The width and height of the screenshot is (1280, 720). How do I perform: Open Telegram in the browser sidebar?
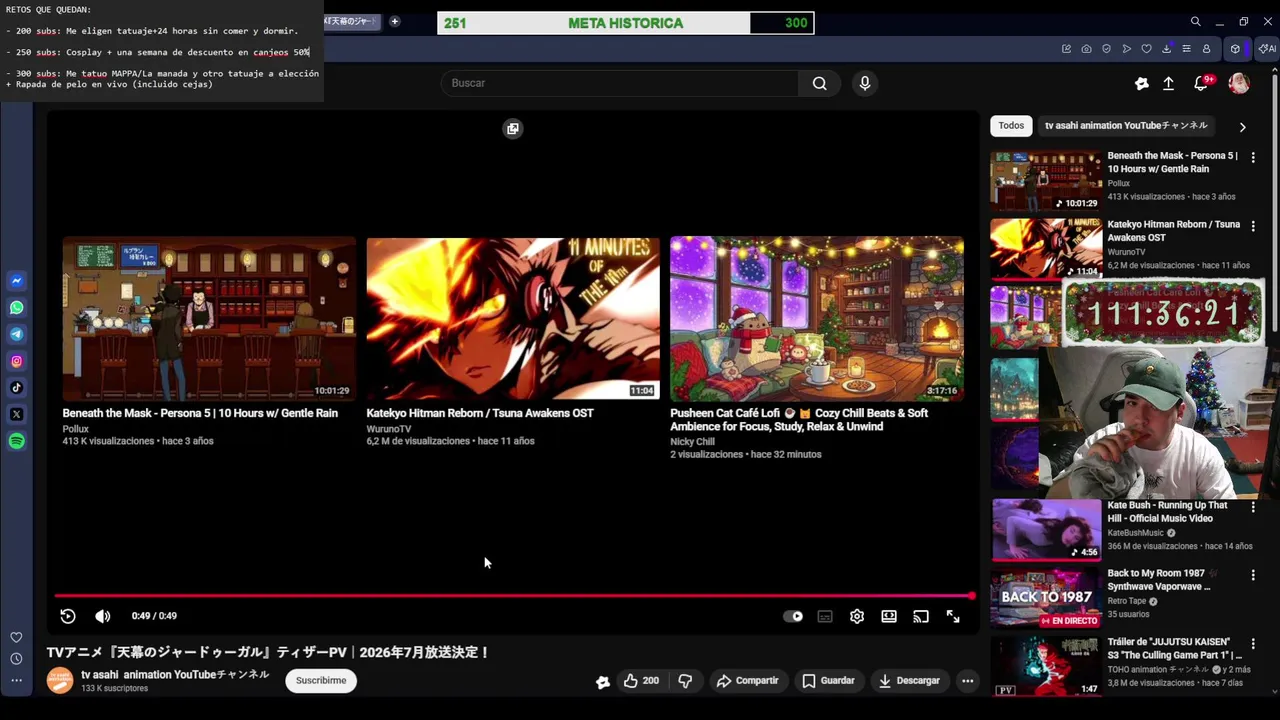point(16,334)
